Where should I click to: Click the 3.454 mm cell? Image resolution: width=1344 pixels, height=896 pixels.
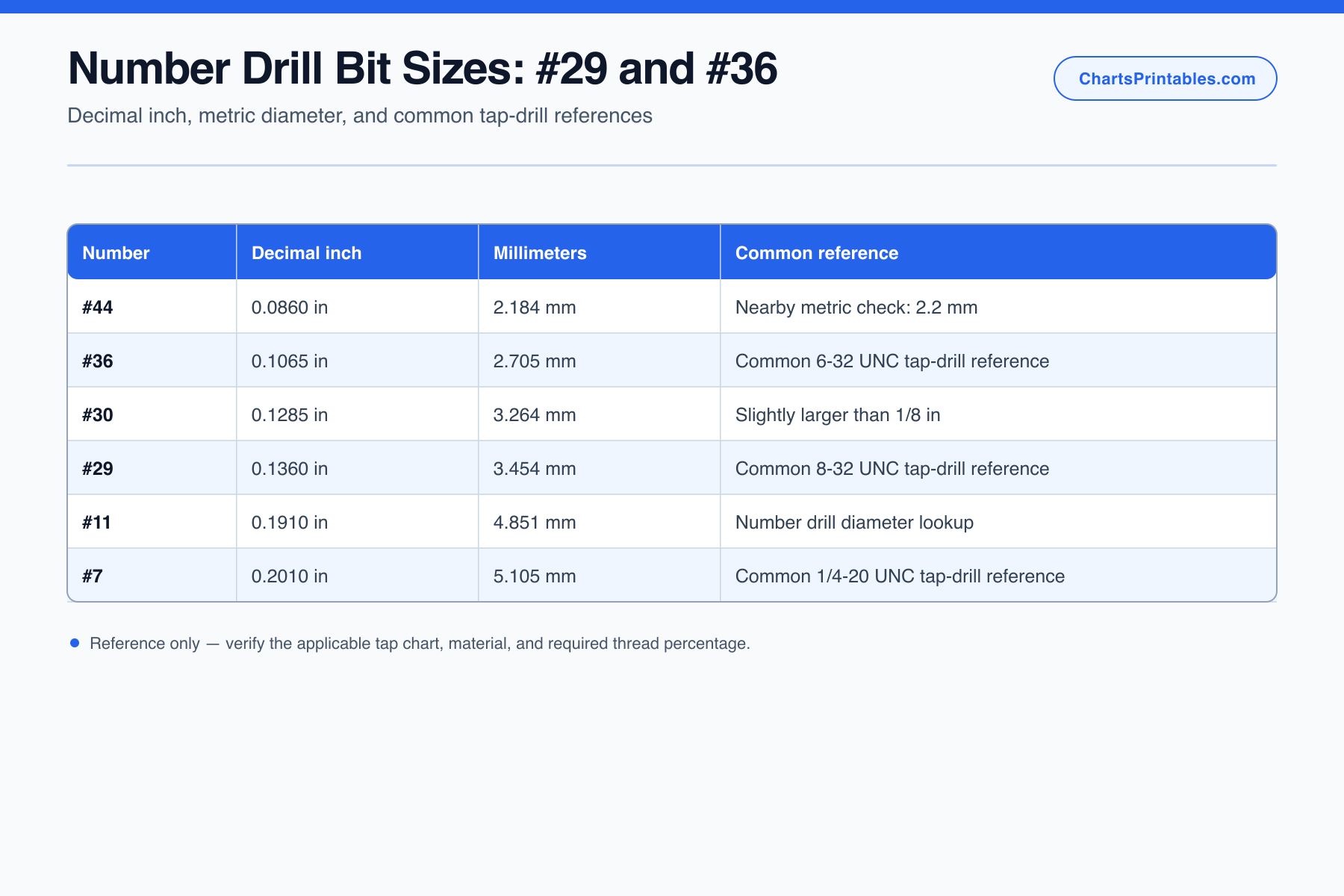pyautogui.click(x=600, y=468)
